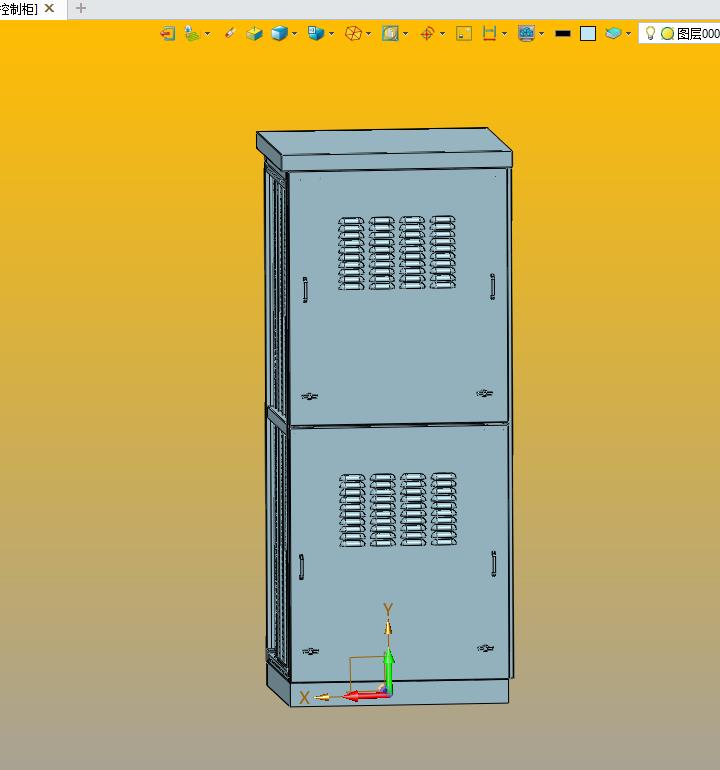Click the exit/return arrow icon in toolbar
Screen dimensions: 720x770
(167, 33)
